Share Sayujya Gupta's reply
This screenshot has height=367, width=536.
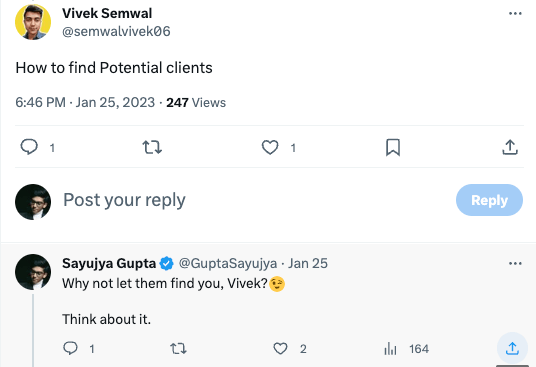click(x=512, y=349)
